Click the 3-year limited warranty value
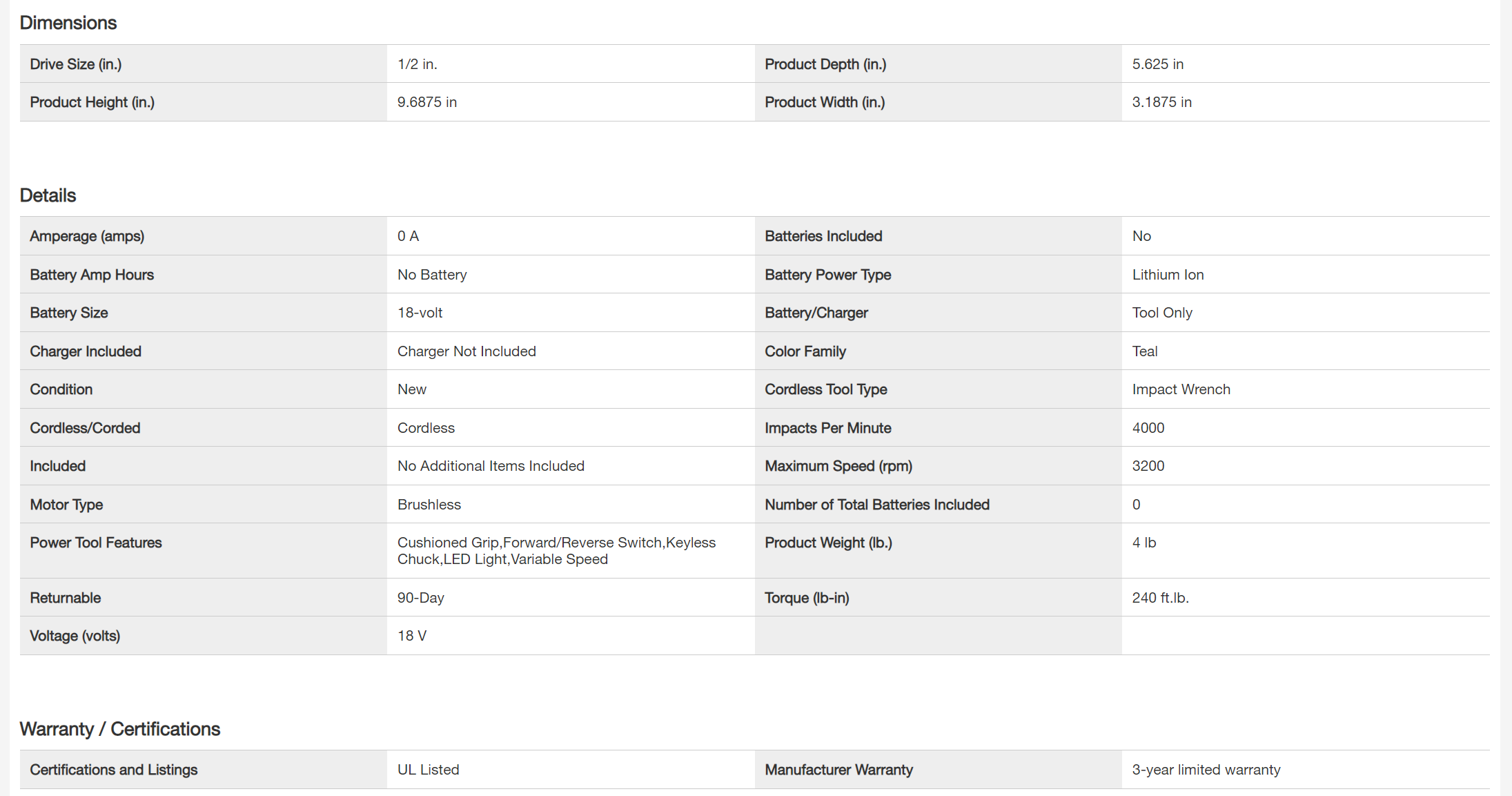1512x796 pixels. click(x=1206, y=770)
